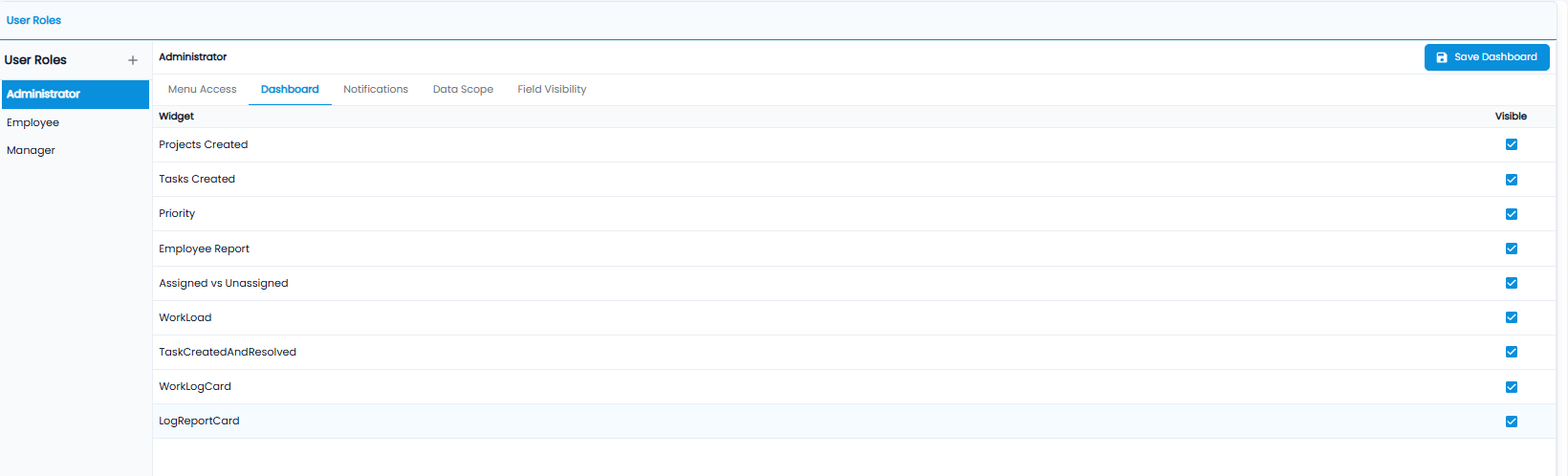Toggle TaskCreatedAndResolved visible checkbox
The height and width of the screenshot is (476, 1568).
pyautogui.click(x=1512, y=352)
